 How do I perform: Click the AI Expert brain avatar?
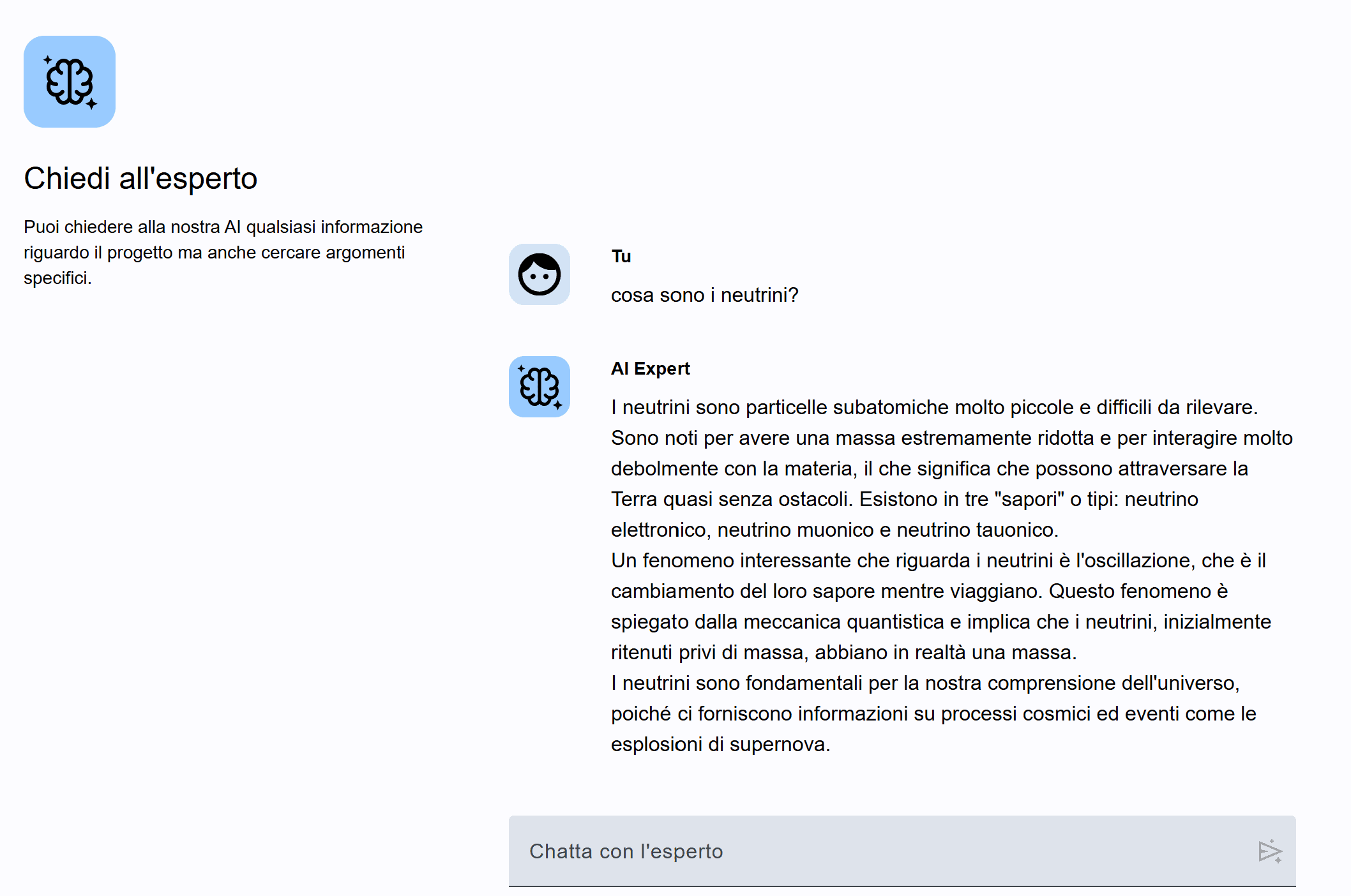(x=539, y=387)
